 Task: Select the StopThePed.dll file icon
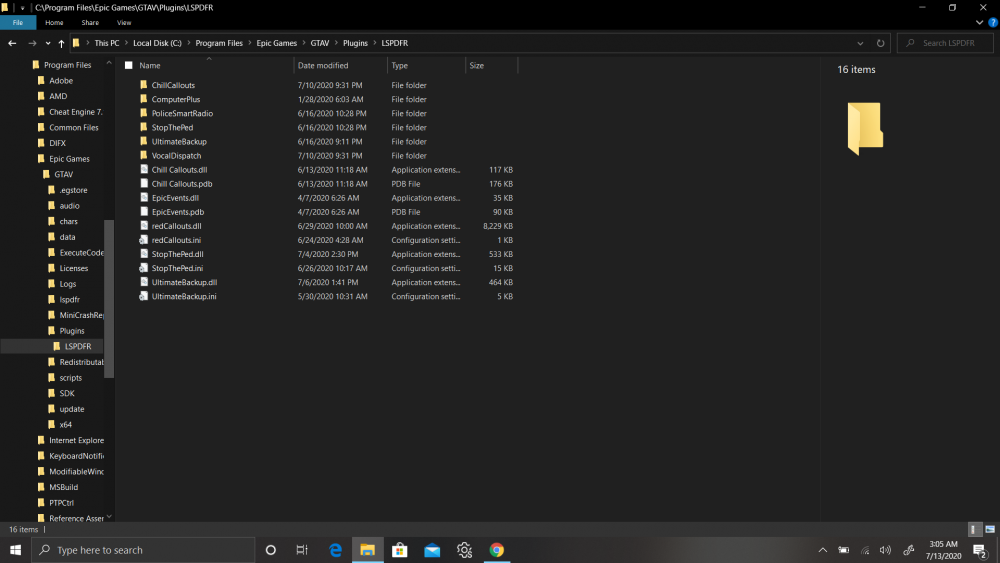[x=143, y=254]
